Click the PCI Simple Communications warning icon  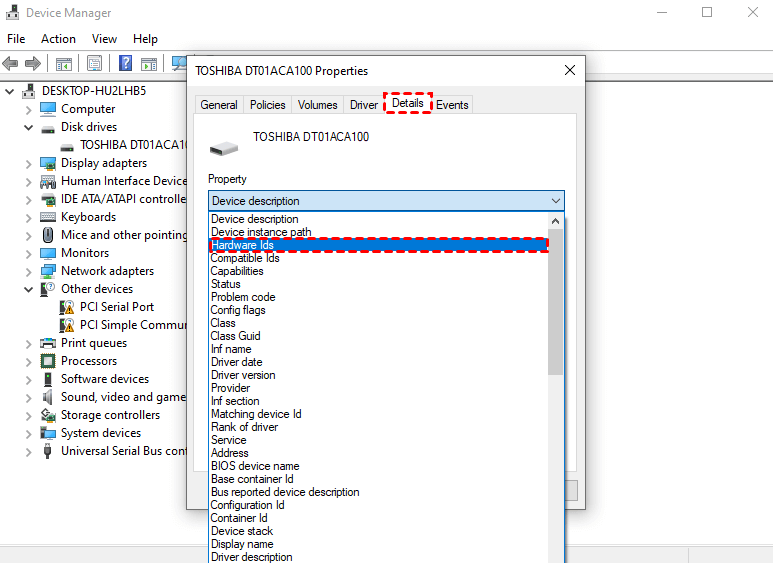pyautogui.click(x=67, y=325)
